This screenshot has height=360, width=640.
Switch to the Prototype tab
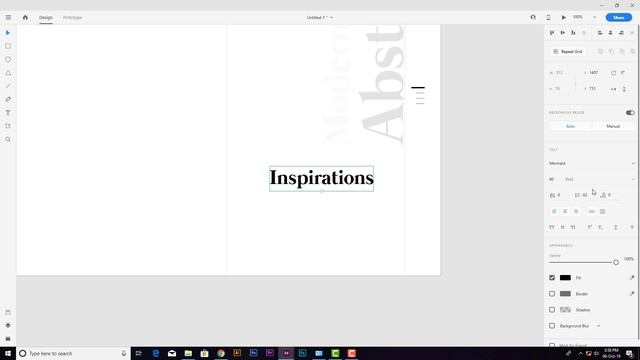[x=72, y=18]
